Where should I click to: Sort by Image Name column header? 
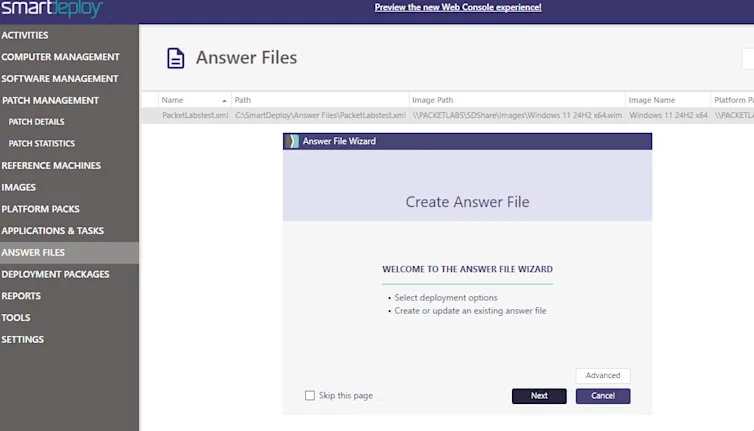point(668,100)
